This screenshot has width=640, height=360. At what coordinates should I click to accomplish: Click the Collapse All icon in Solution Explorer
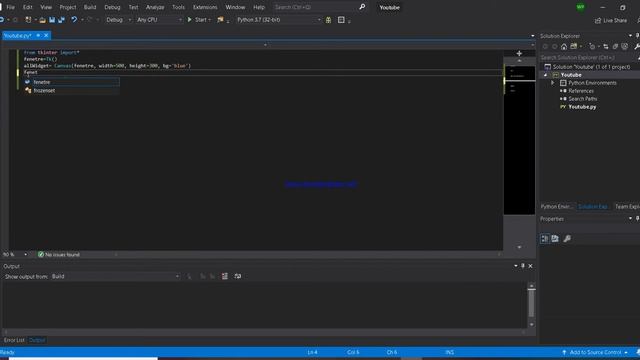(x=615, y=47)
